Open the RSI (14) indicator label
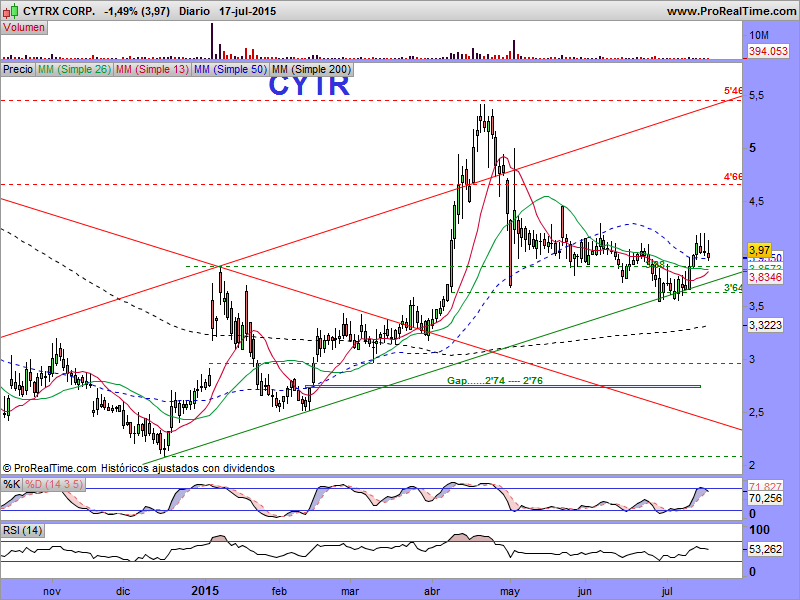The image size is (800, 600). 22,531
